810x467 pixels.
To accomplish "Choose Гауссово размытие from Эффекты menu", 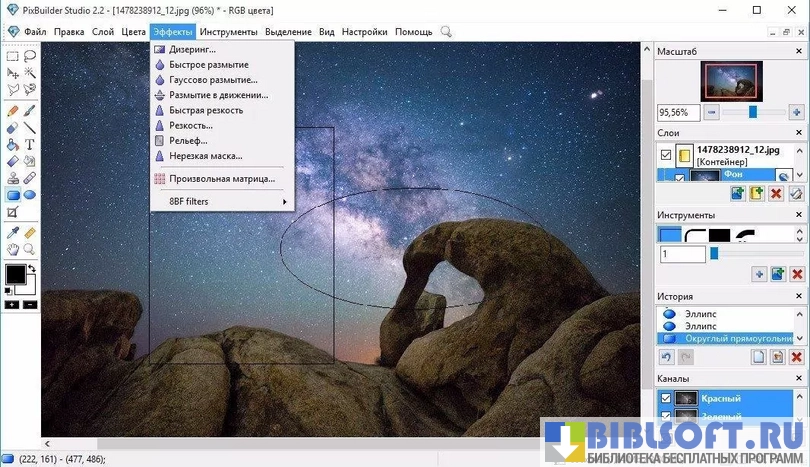I will pos(213,80).
